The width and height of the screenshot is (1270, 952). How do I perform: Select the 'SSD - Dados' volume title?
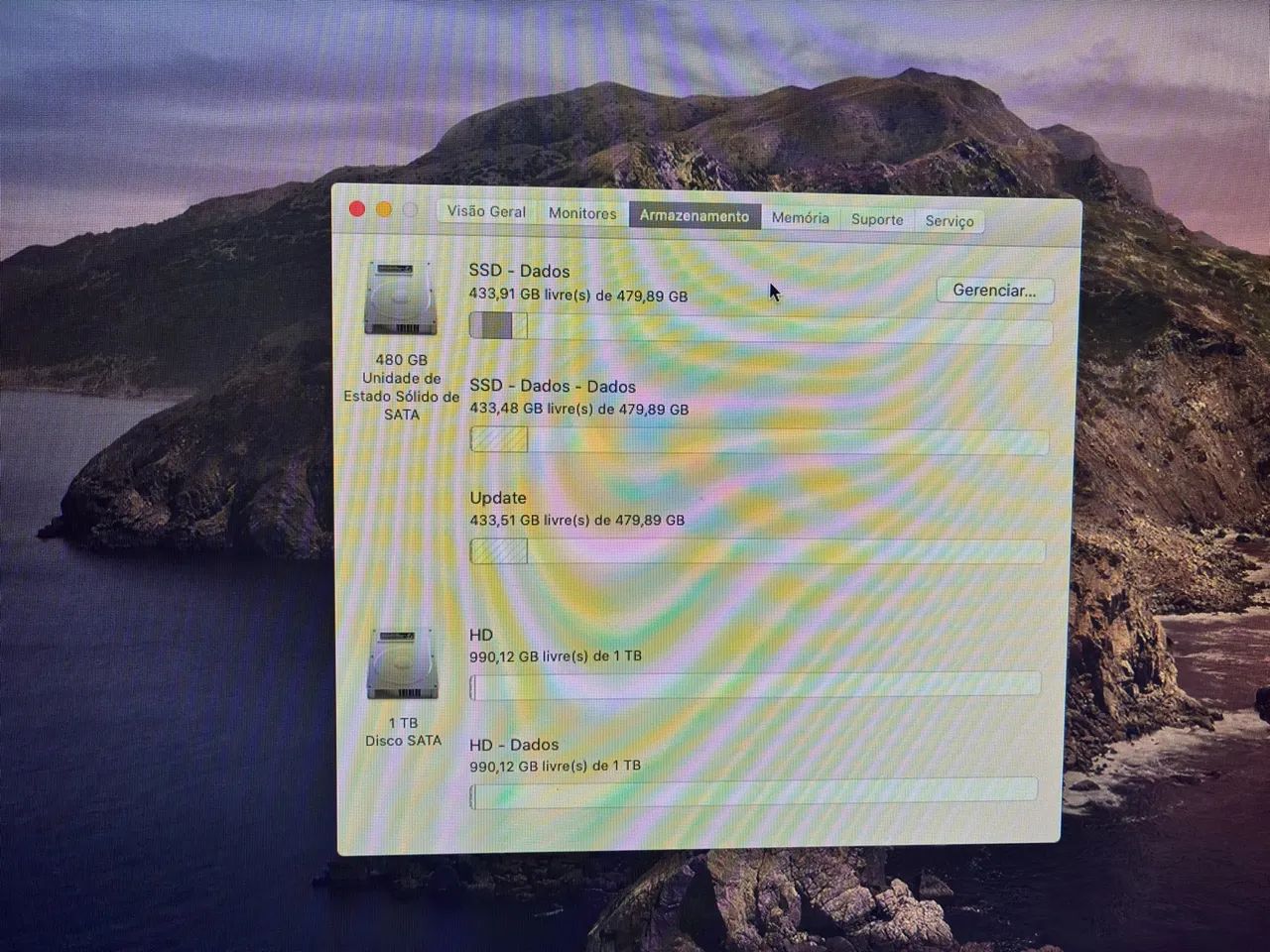tap(519, 271)
